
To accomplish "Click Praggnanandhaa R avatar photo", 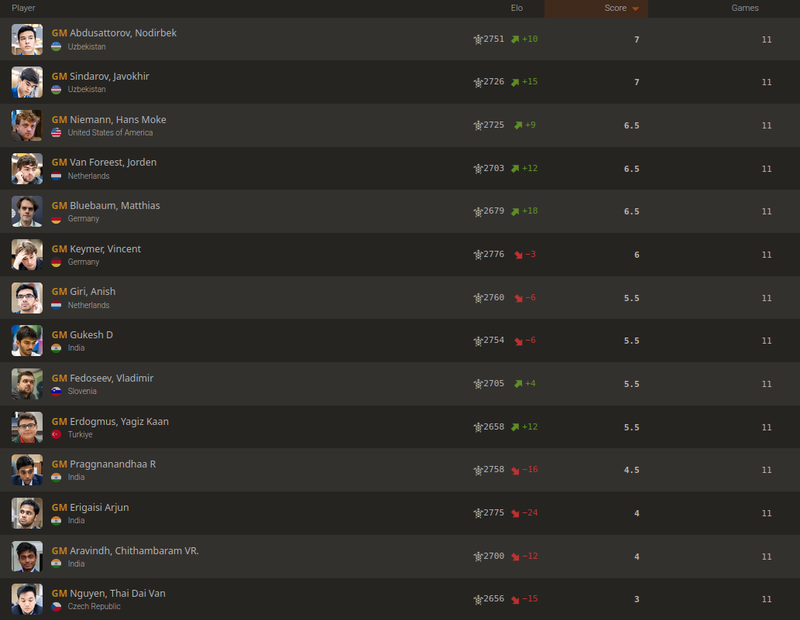I will [27, 470].
